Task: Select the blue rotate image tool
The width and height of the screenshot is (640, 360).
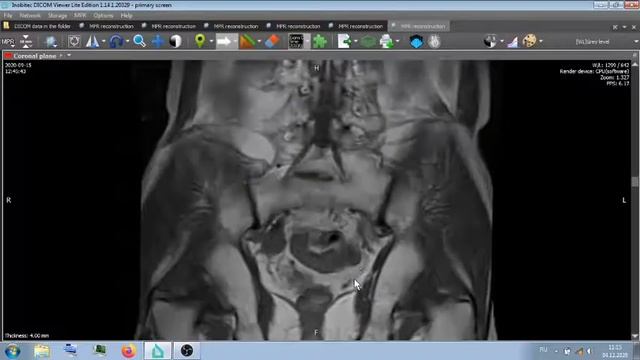Action: (x=116, y=41)
